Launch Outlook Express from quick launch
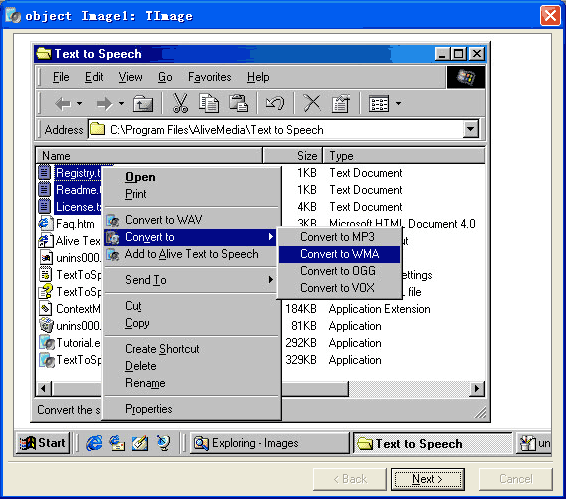The height and width of the screenshot is (499, 566). (x=117, y=443)
